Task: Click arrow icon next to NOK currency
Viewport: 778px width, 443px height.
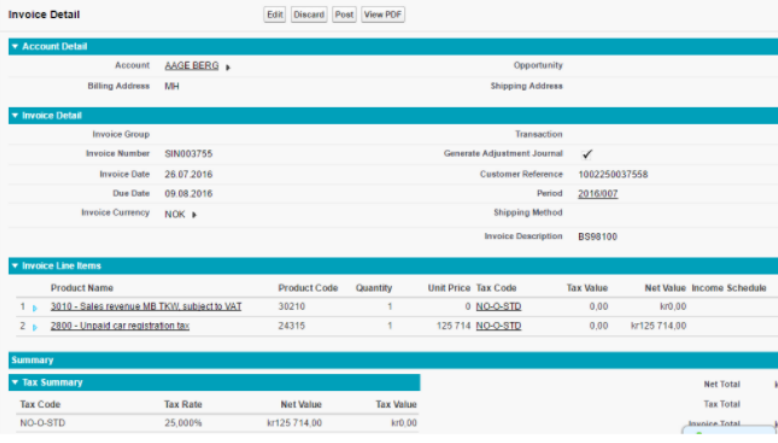Action: [194, 215]
